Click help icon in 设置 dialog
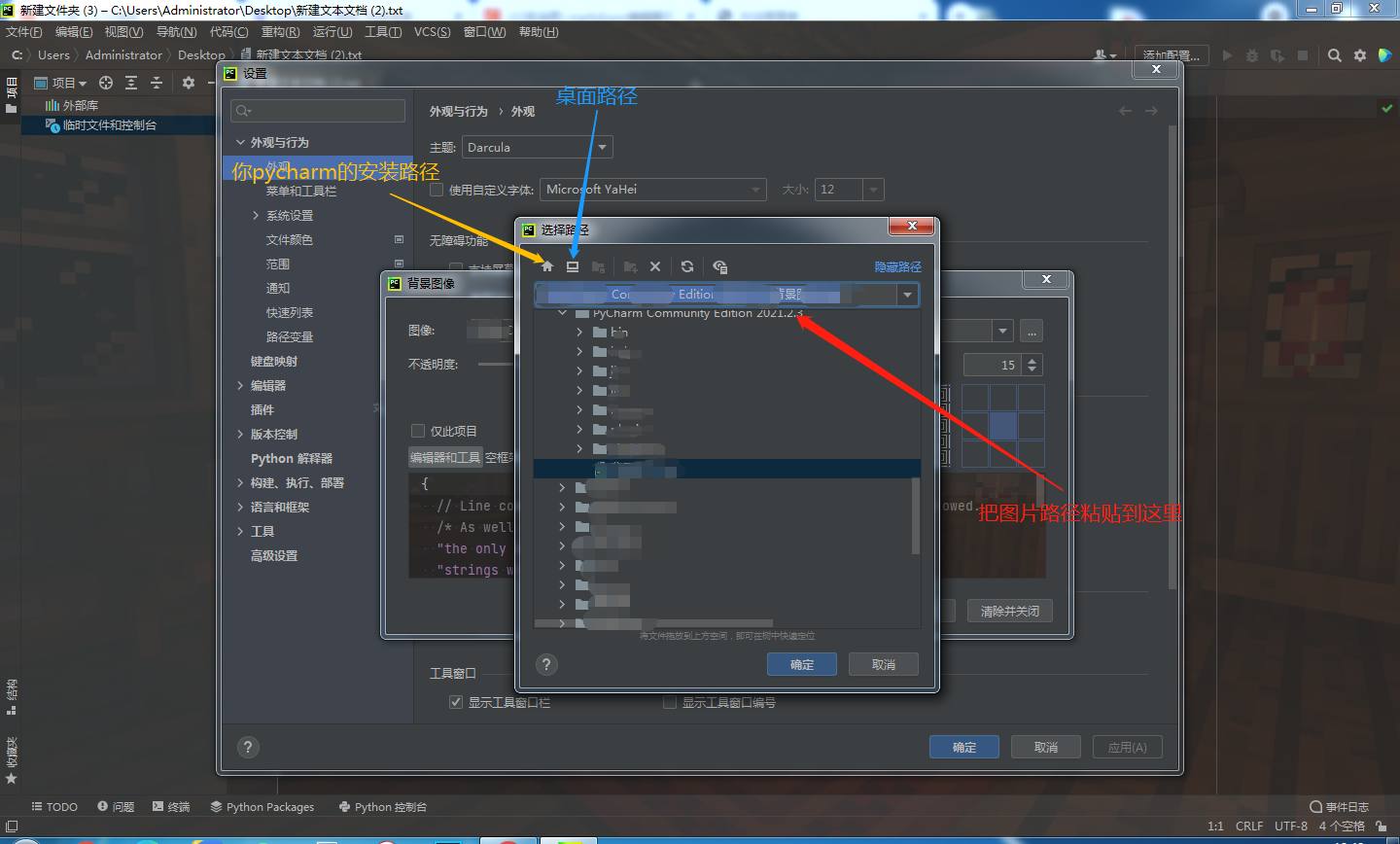The height and width of the screenshot is (844, 1400). [248, 747]
